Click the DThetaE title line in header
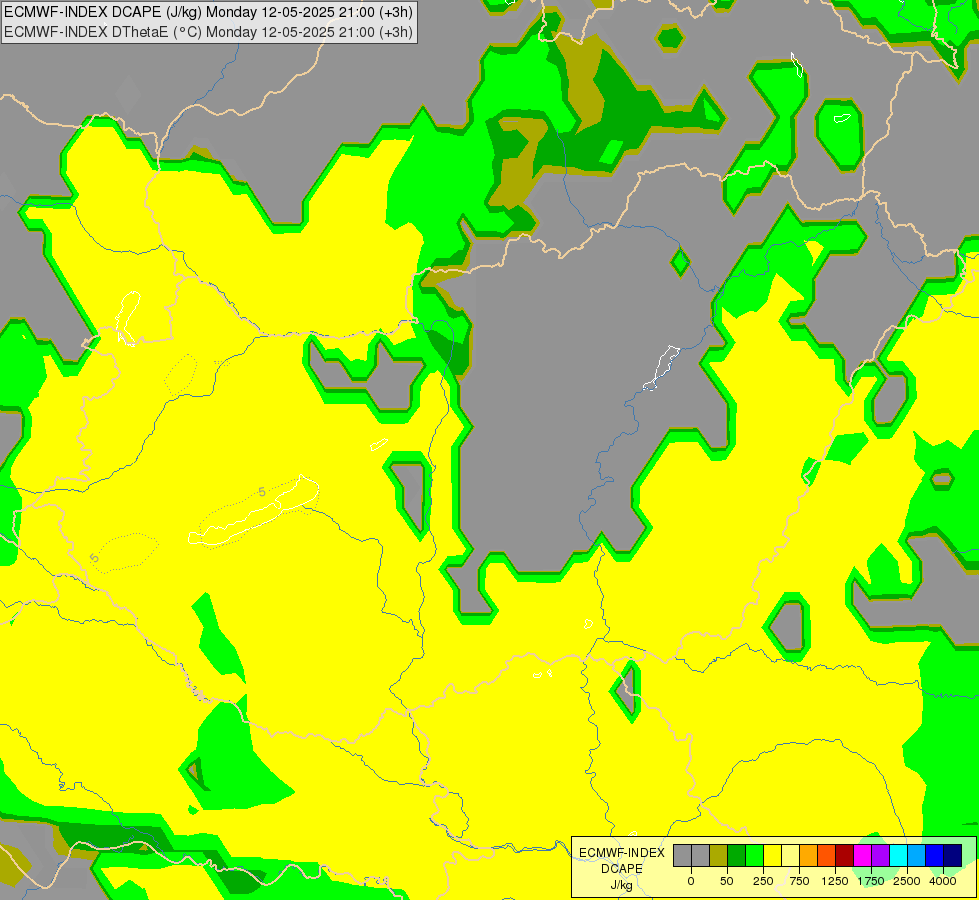 pyautogui.click(x=209, y=32)
